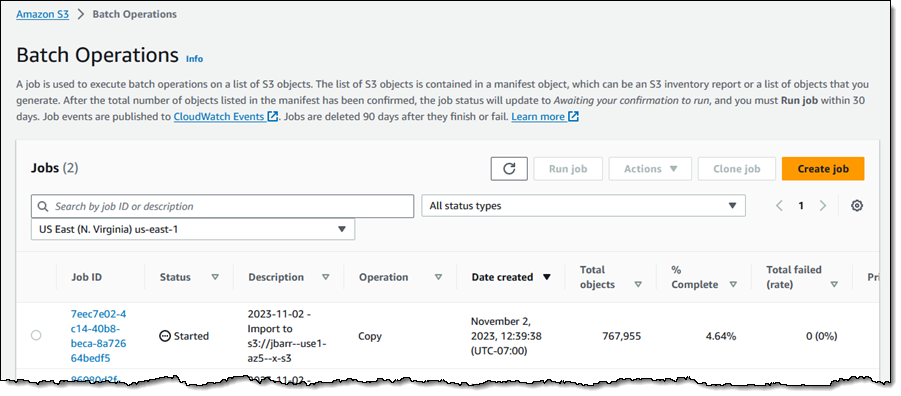Screen dimensions: 901x396
Task: Click the Started status icon
Action: pos(165,336)
